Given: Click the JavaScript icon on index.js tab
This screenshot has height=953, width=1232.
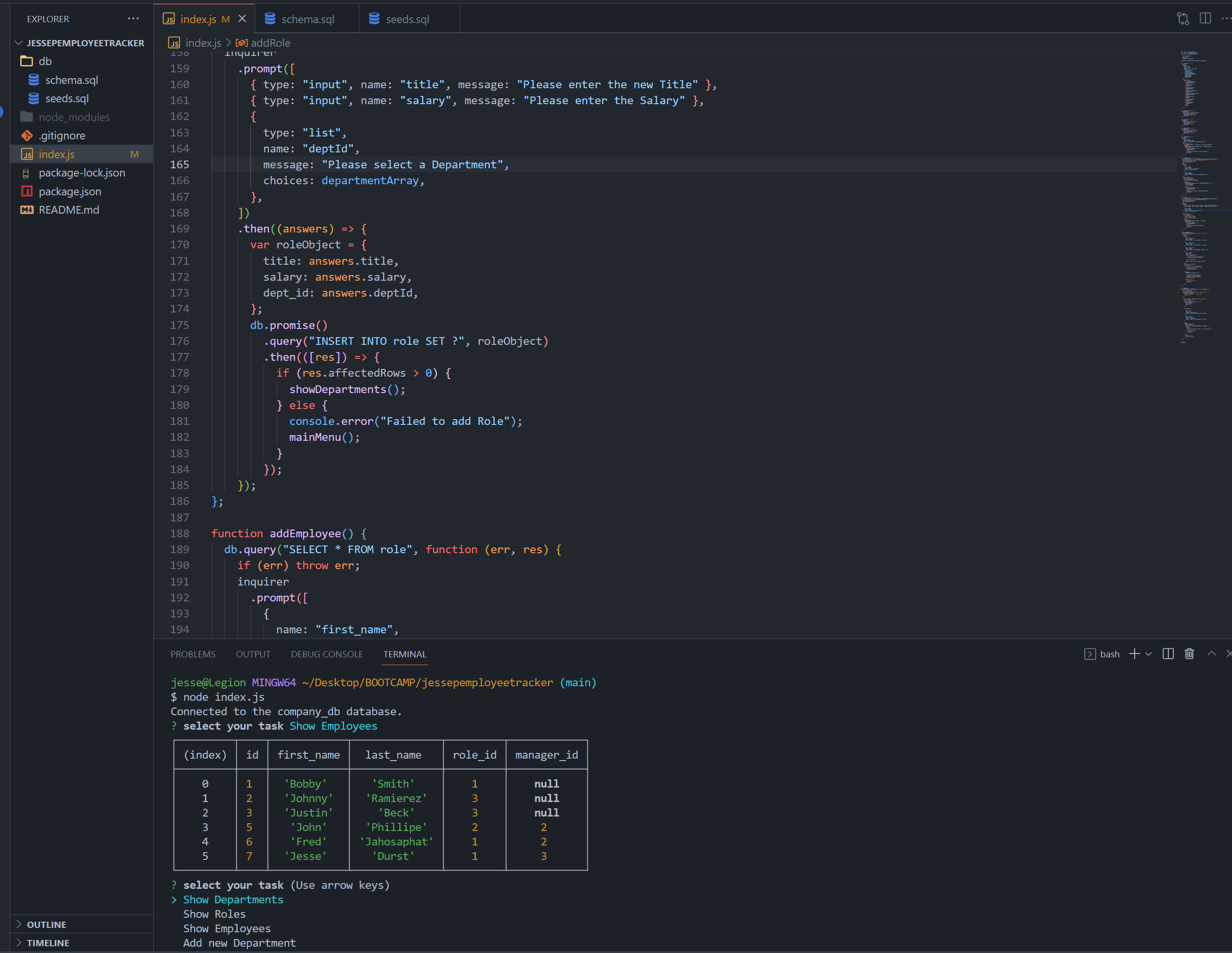Looking at the screenshot, I should coord(169,19).
